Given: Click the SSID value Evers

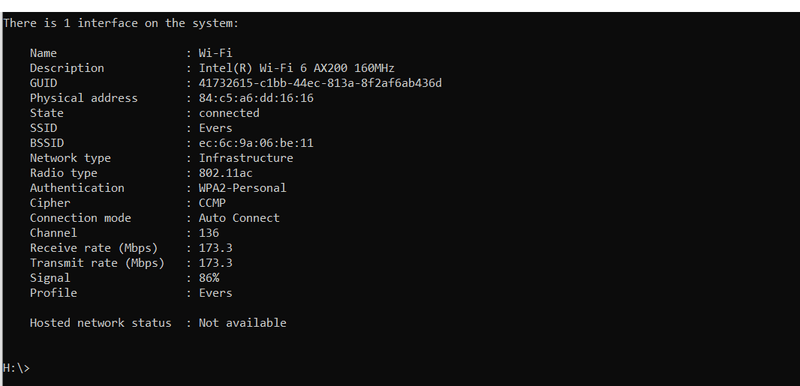Looking at the screenshot, I should [x=215, y=128].
